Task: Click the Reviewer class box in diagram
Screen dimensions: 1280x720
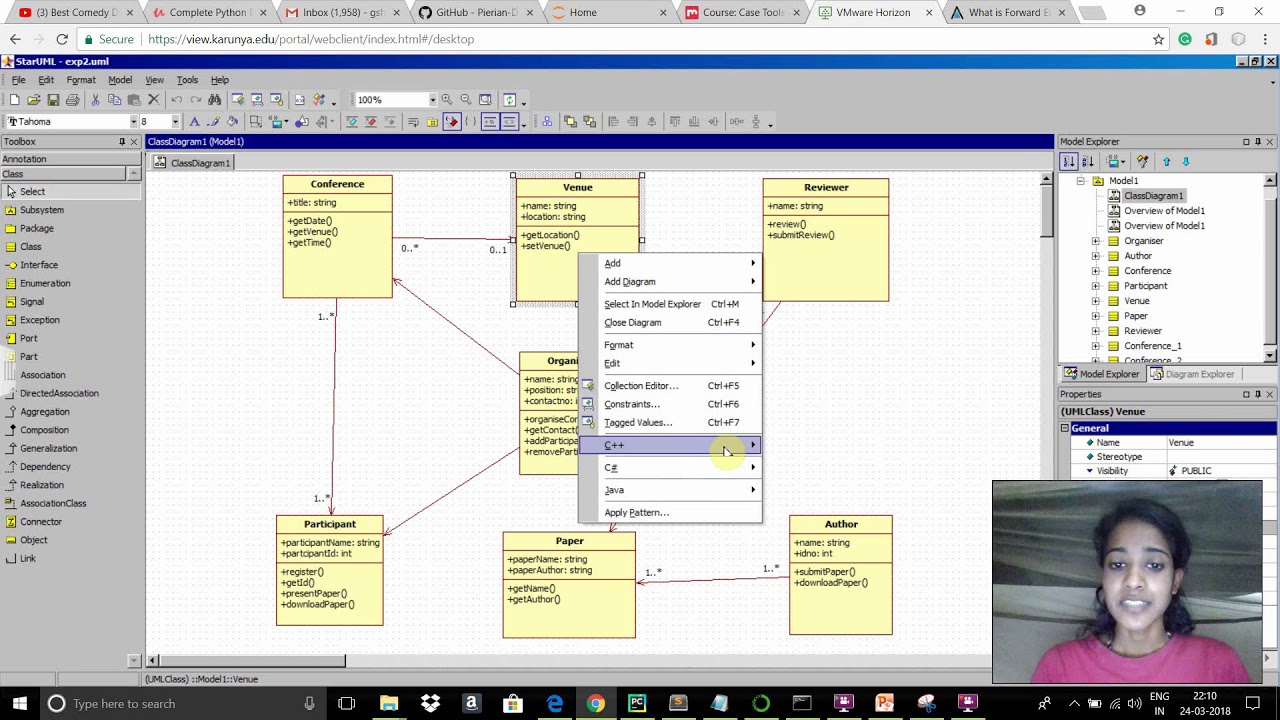Action: (x=826, y=240)
